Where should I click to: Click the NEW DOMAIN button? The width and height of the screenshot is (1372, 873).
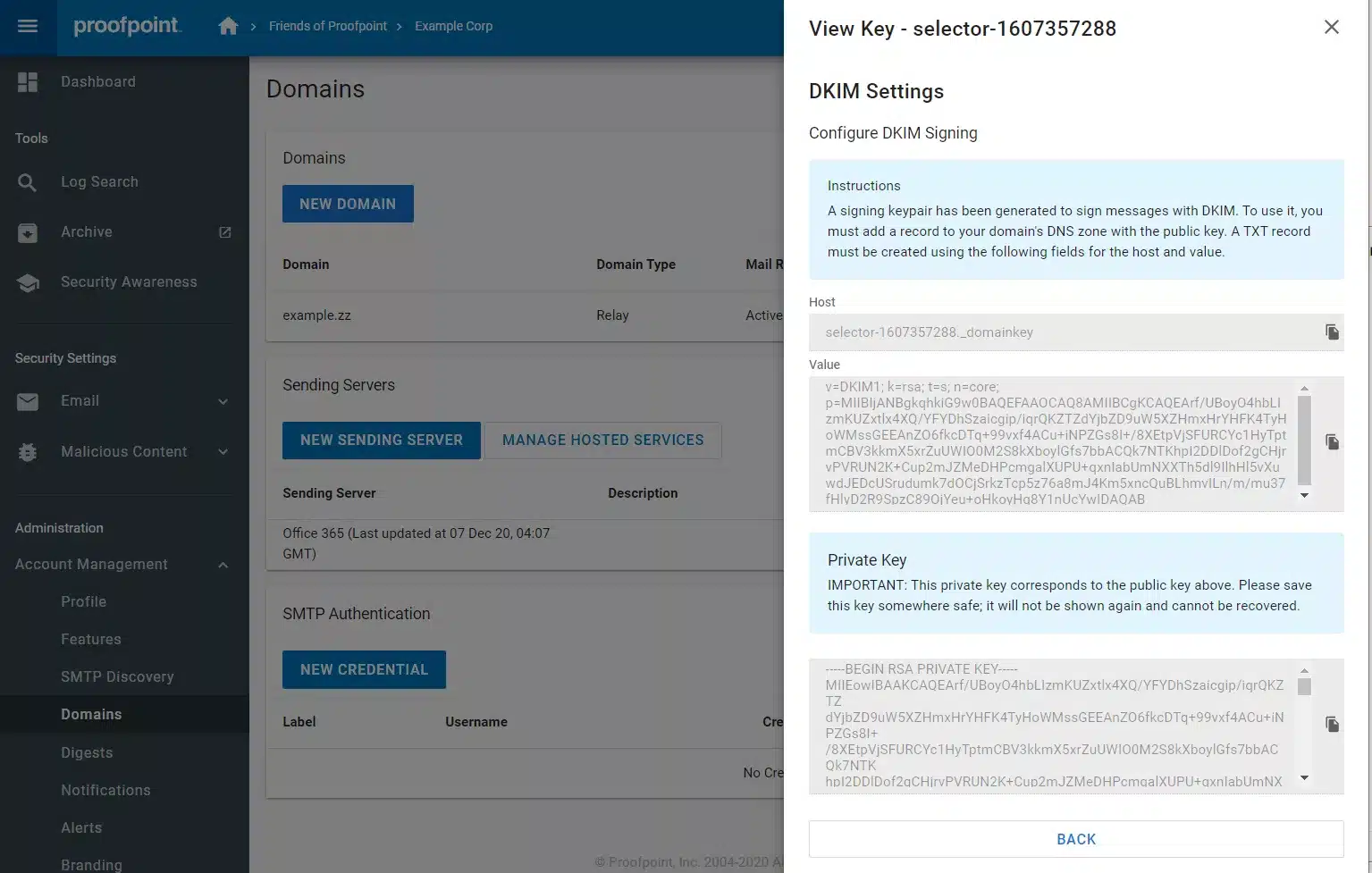pyautogui.click(x=348, y=204)
